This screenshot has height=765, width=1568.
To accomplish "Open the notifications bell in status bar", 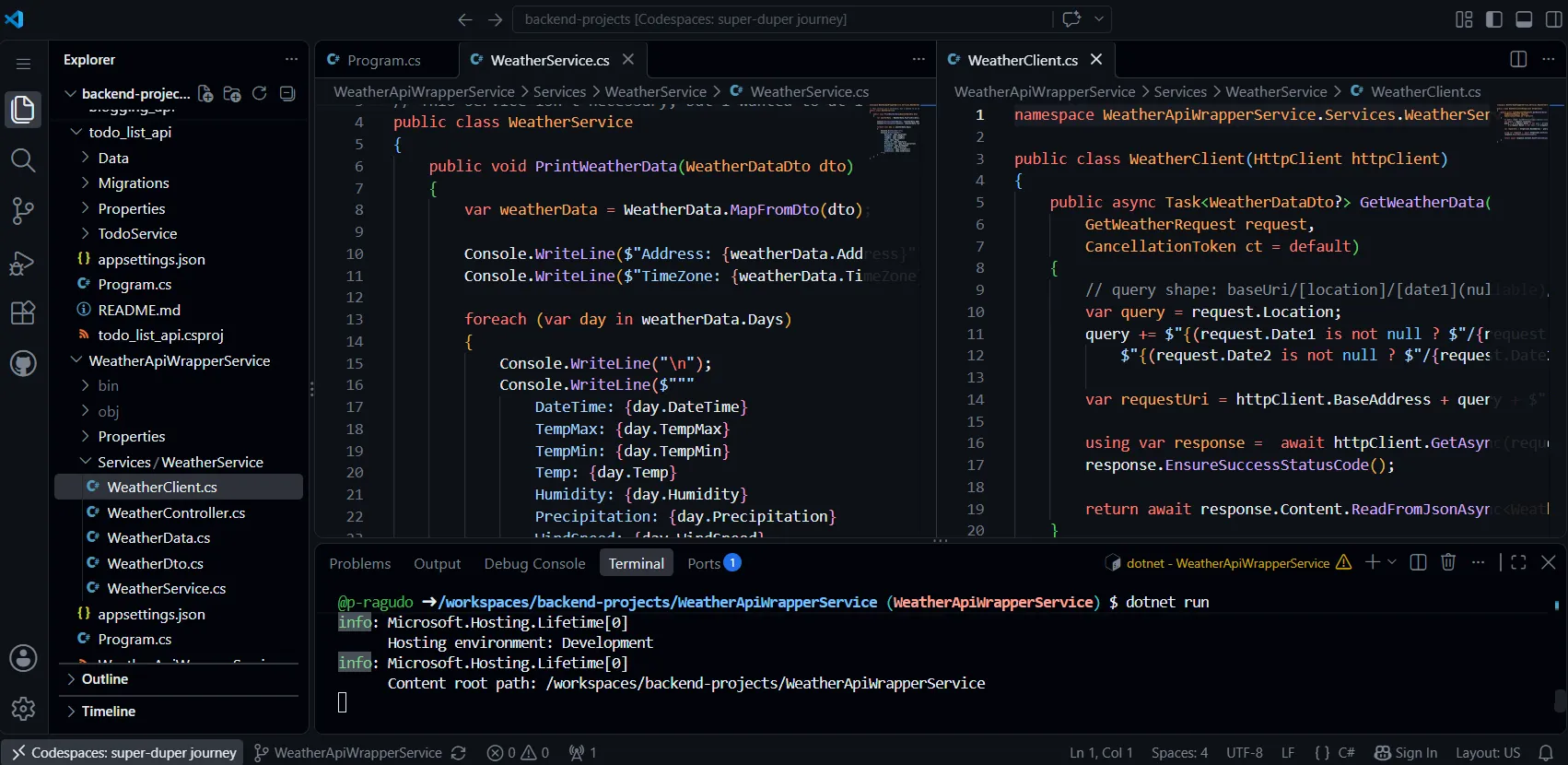I will [x=1546, y=753].
